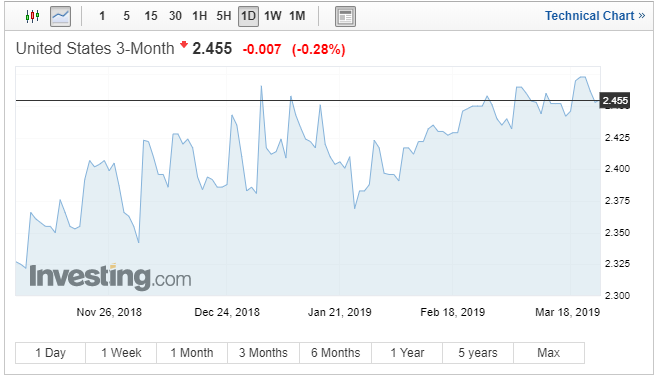The height and width of the screenshot is (377, 656).
Task: Click the 2.325 y-axis value
Action: 617,264
